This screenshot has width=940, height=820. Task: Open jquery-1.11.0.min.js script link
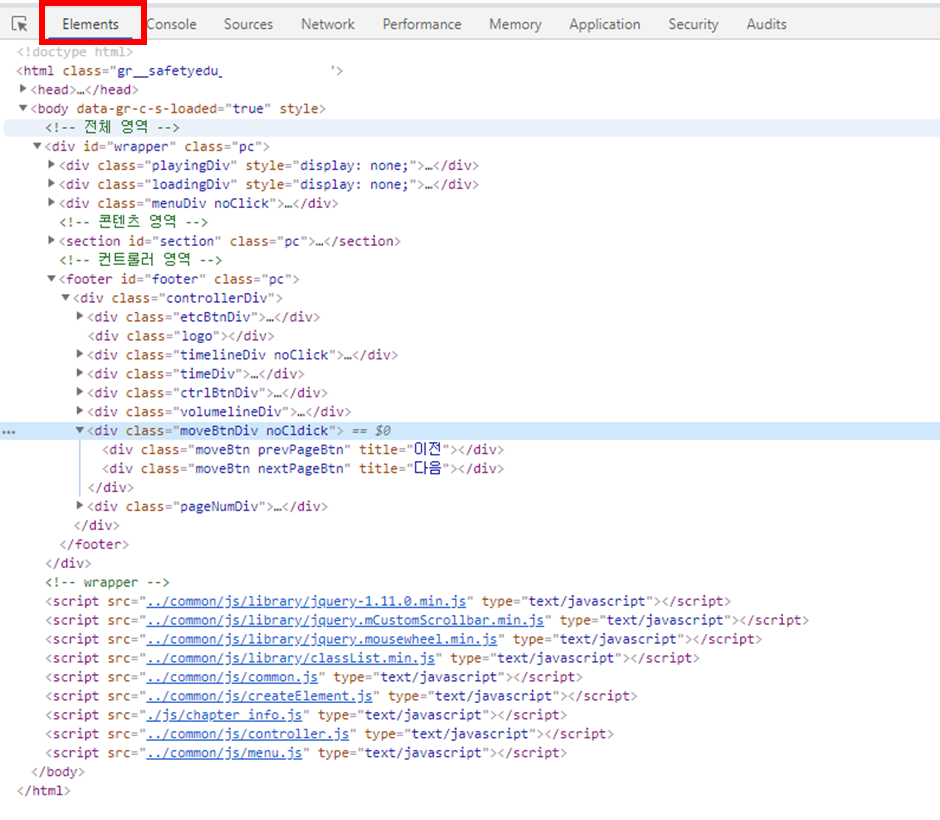coord(306,601)
